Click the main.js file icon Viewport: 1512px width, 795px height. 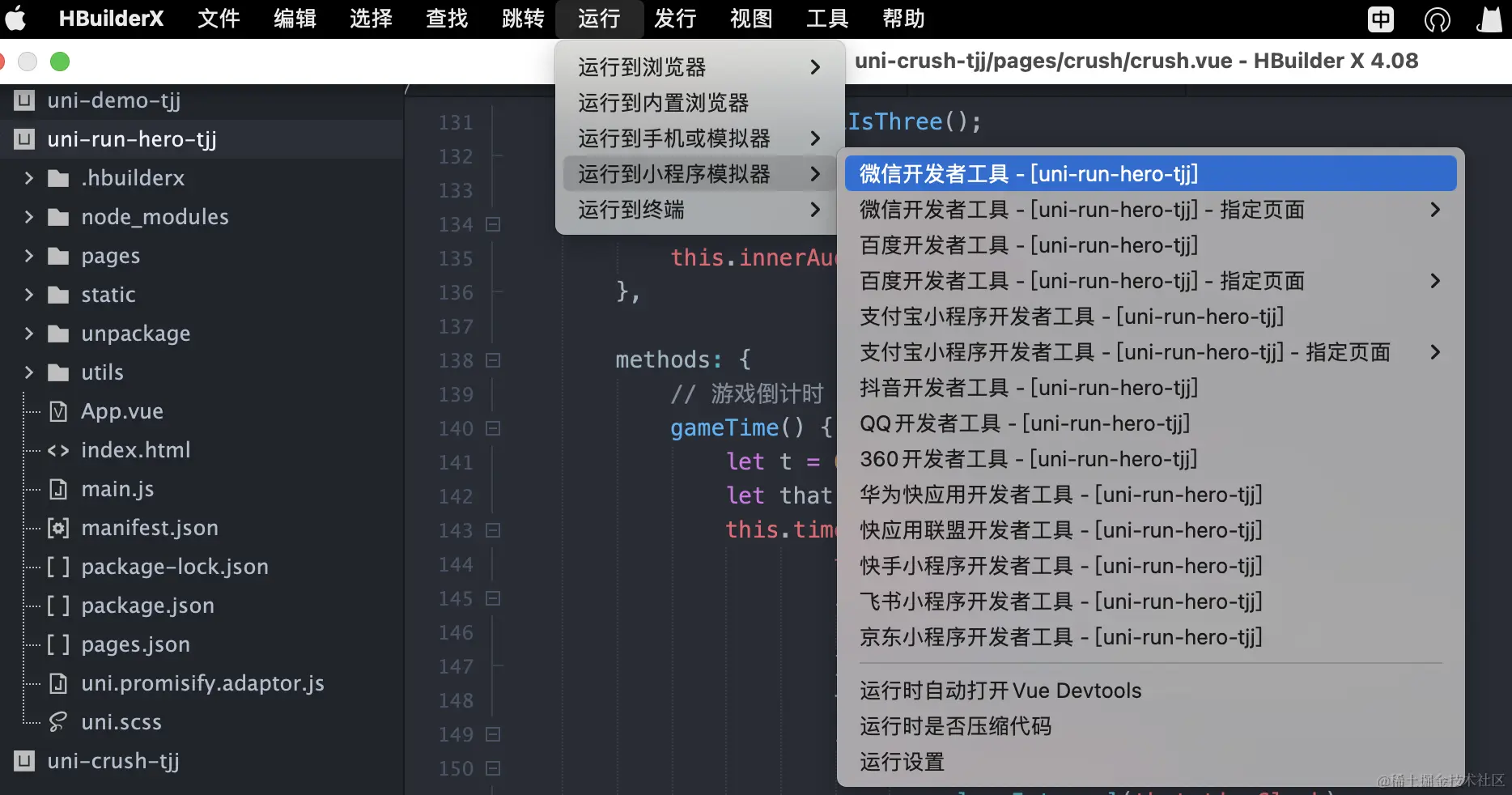pos(58,489)
